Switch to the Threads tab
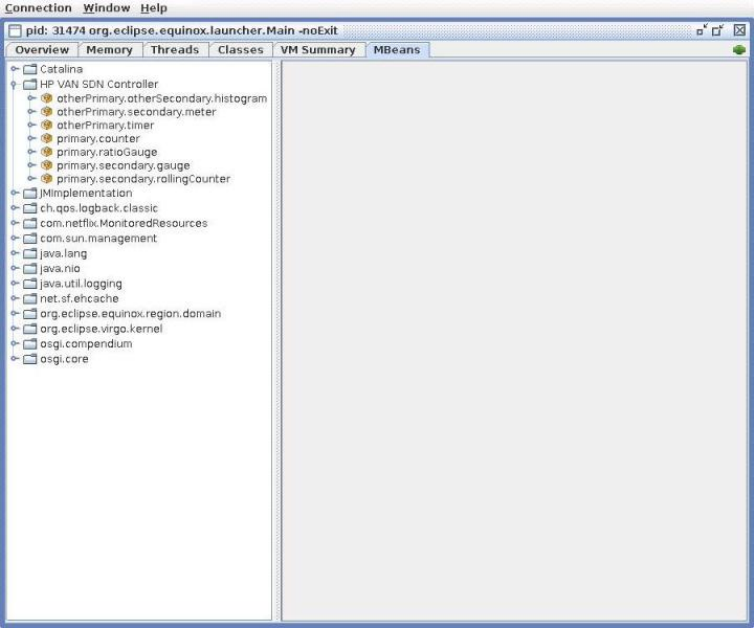Screen dimensions: 754x628 click(175, 50)
